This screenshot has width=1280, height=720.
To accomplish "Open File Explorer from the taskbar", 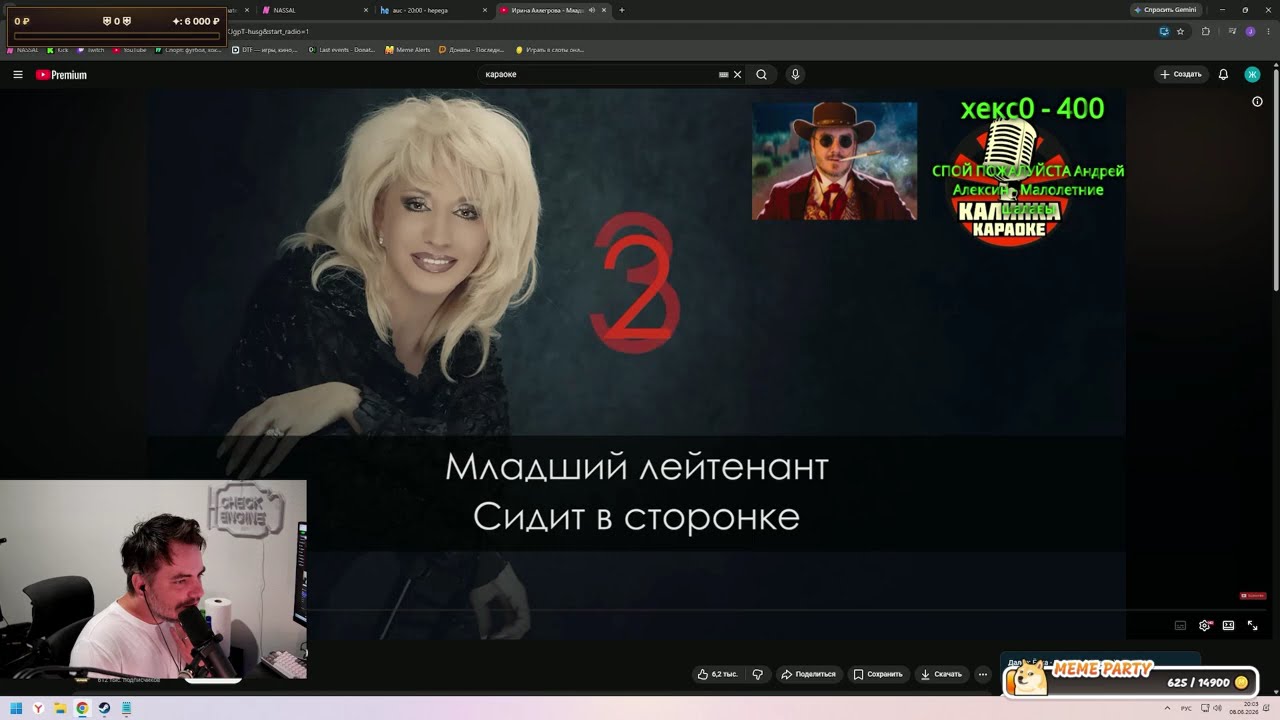I will [61, 708].
